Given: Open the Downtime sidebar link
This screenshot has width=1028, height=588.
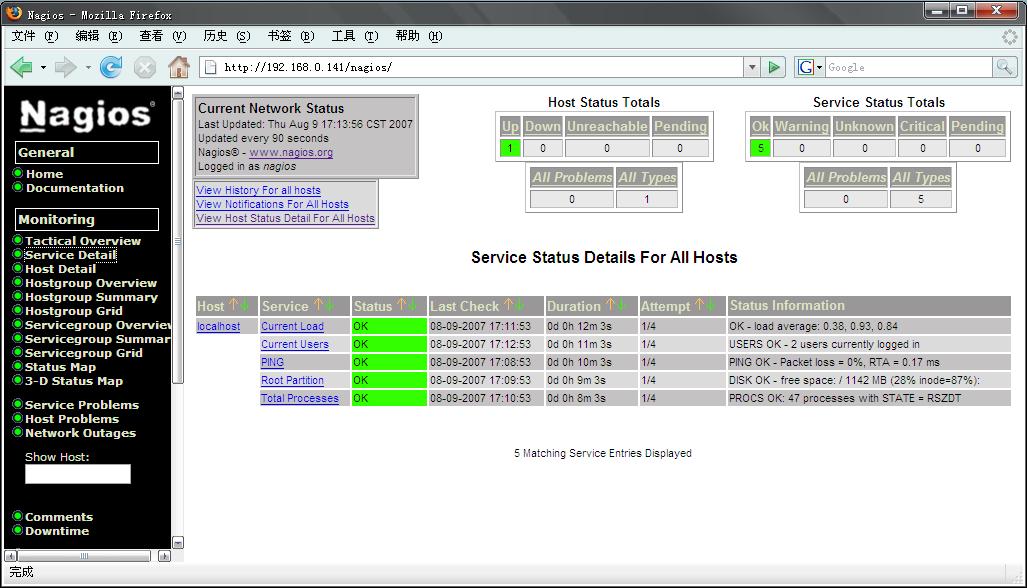Looking at the screenshot, I should point(57,531).
